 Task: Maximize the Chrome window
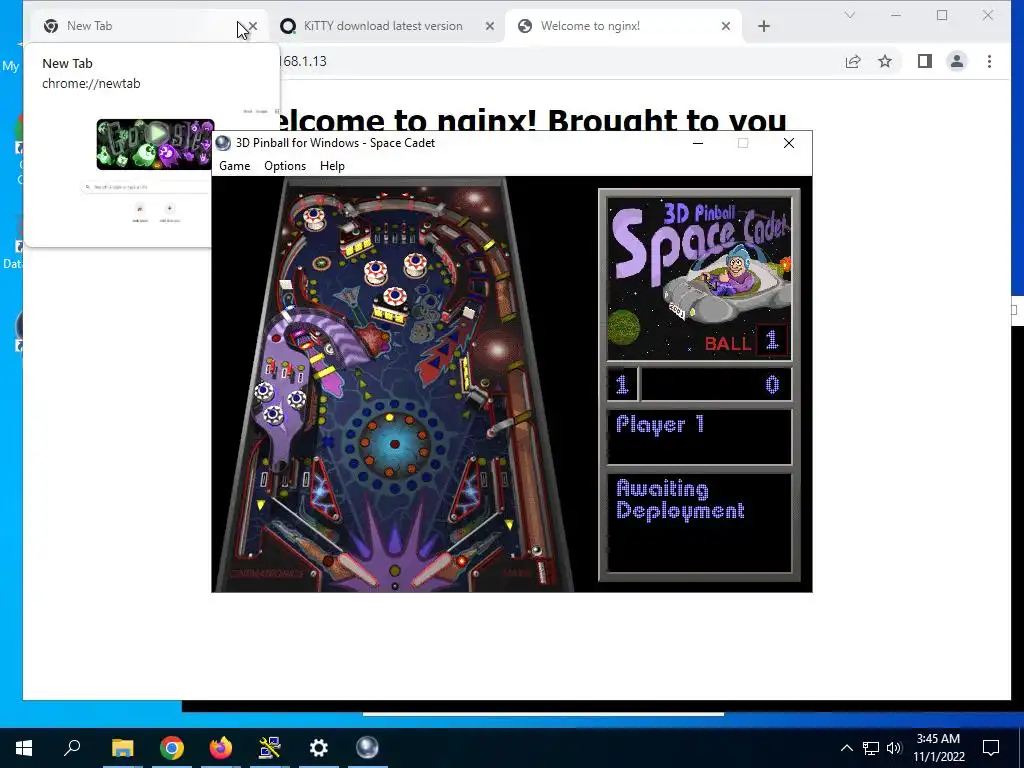[x=942, y=15]
